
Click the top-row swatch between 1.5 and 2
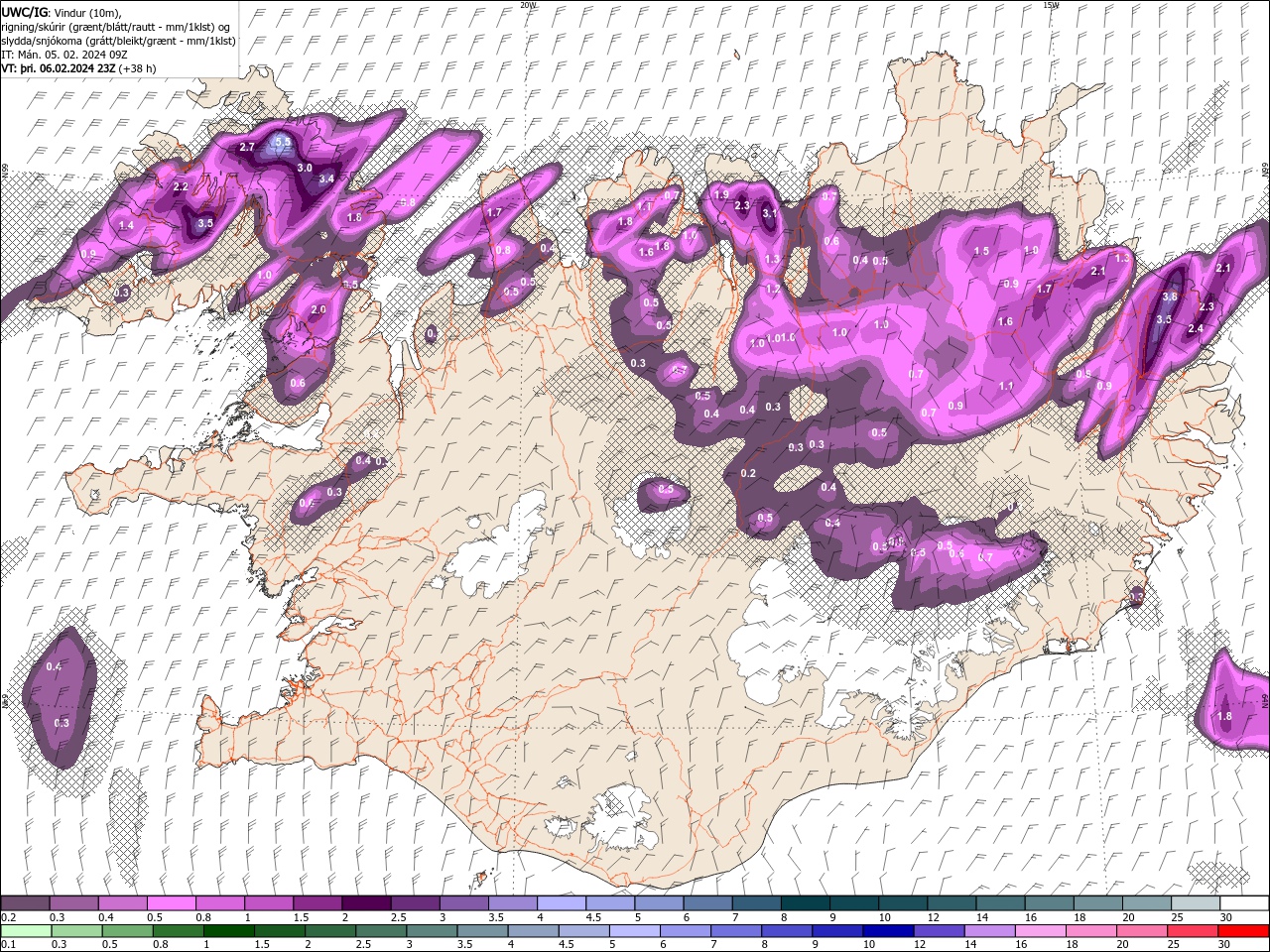(x=318, y=903)
